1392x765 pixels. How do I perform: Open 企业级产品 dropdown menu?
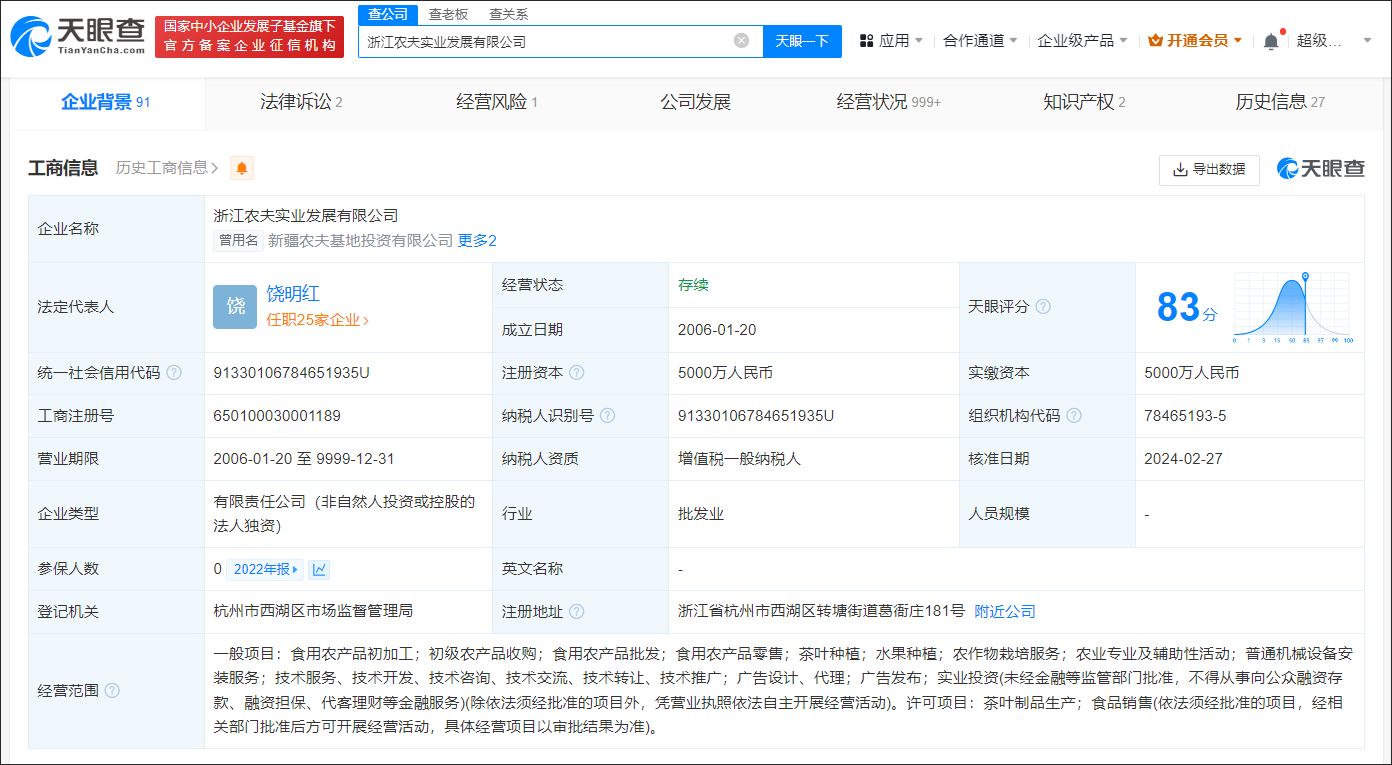tap(1082, 41)
